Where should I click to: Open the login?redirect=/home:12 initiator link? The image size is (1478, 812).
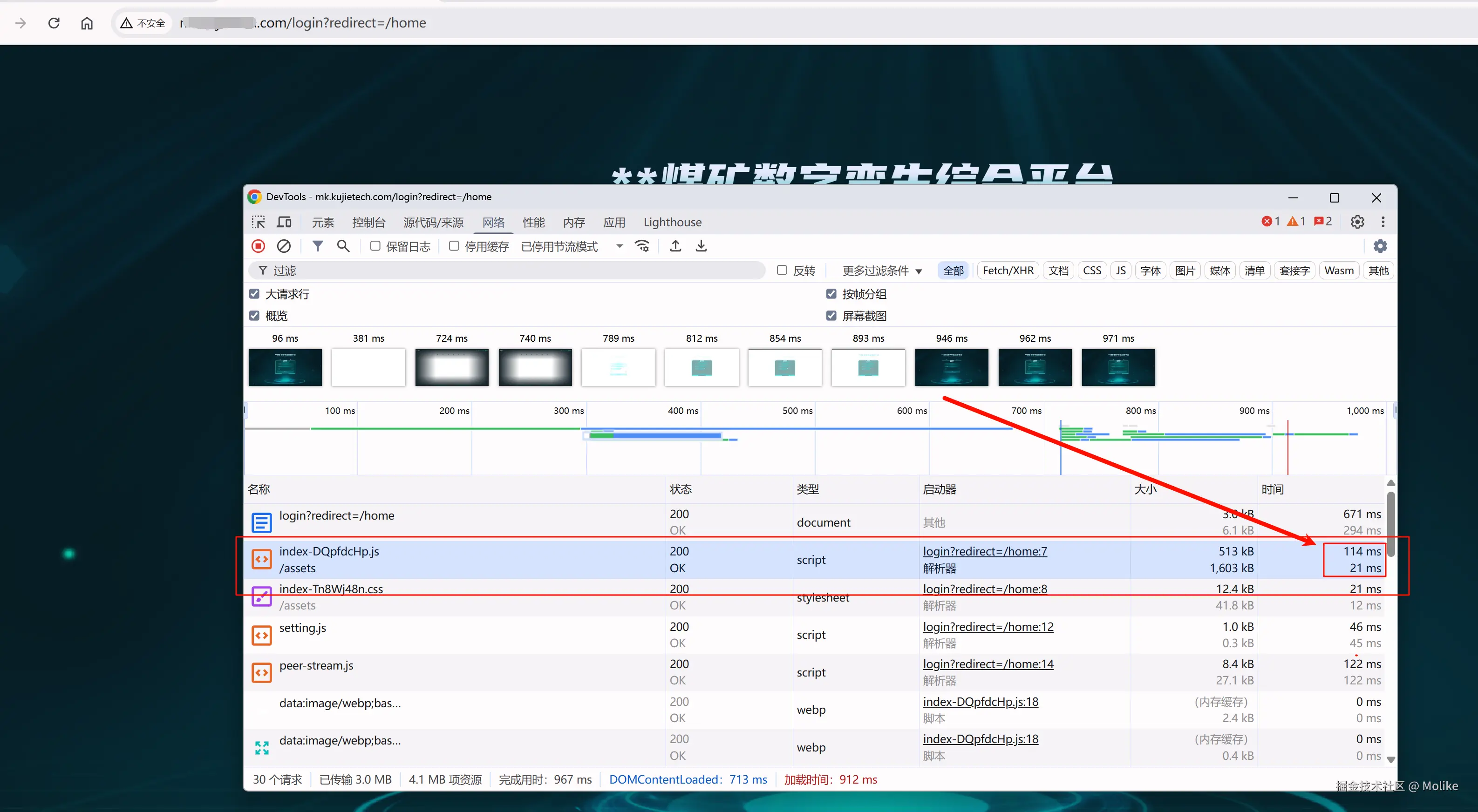click(988, 626)
